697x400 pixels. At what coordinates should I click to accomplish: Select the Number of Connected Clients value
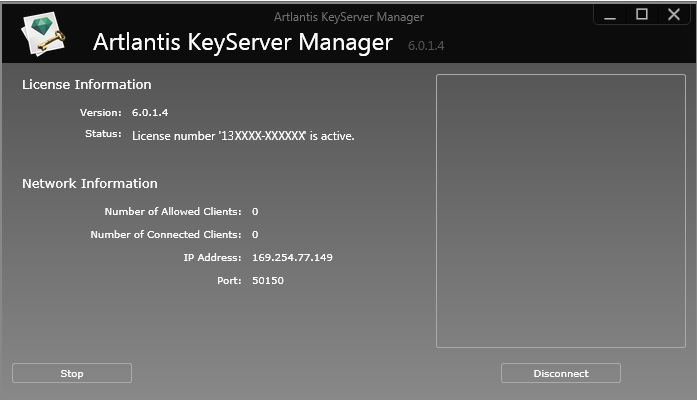[x=255, y=234]
